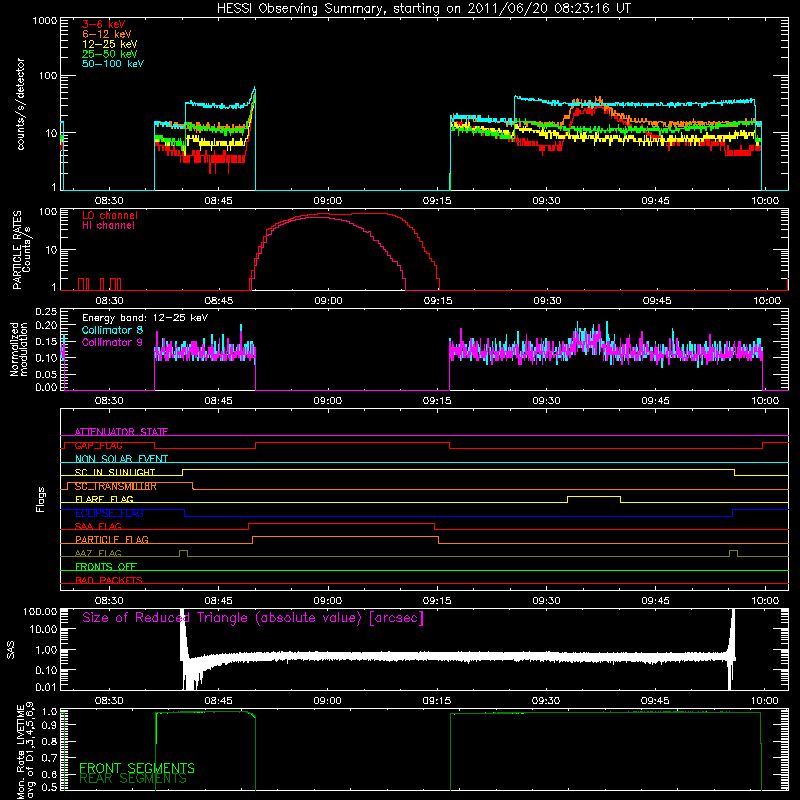The height and width of the screenshot is (800, 800).
Task: Click the raised FLARE_FLAG interval near 09:35
Action: (x=594, y=496)
